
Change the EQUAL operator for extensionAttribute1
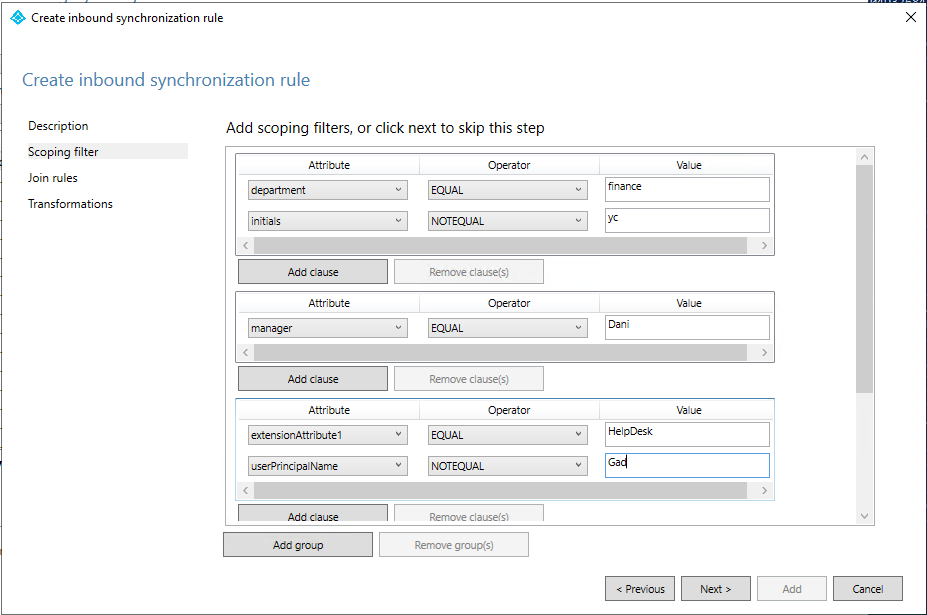click(508, 435)
